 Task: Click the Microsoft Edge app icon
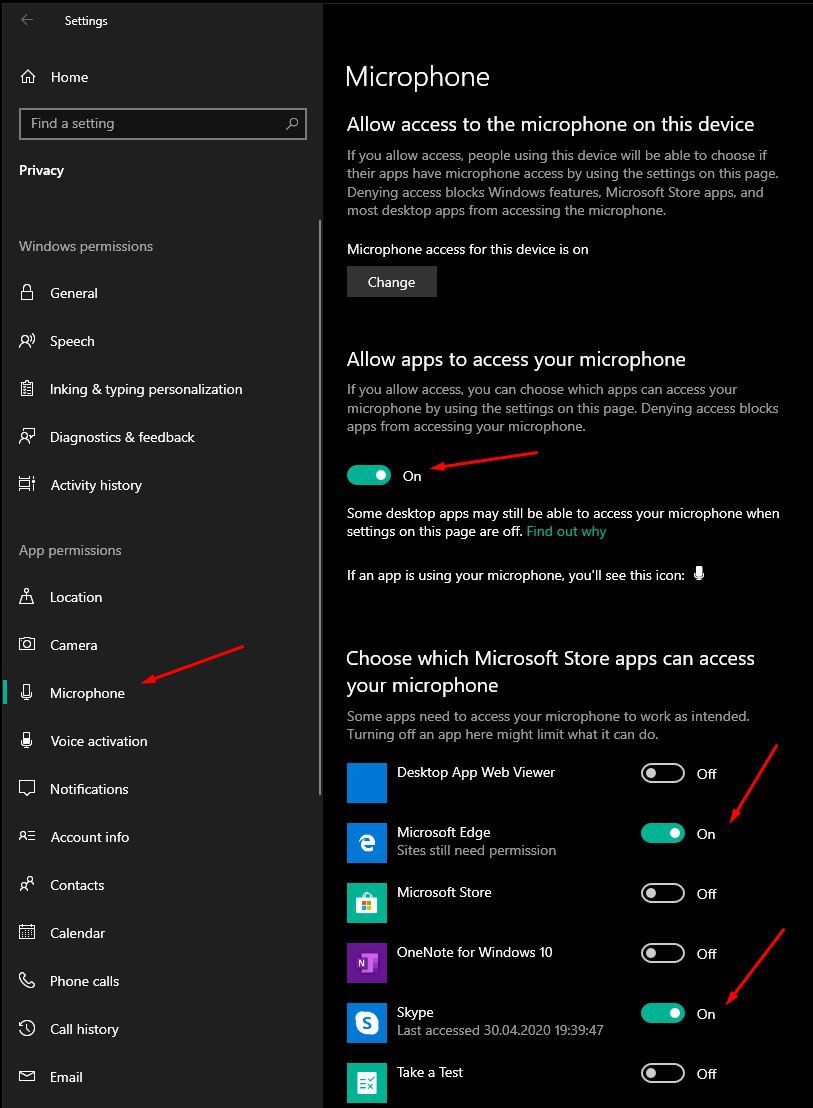367,842
